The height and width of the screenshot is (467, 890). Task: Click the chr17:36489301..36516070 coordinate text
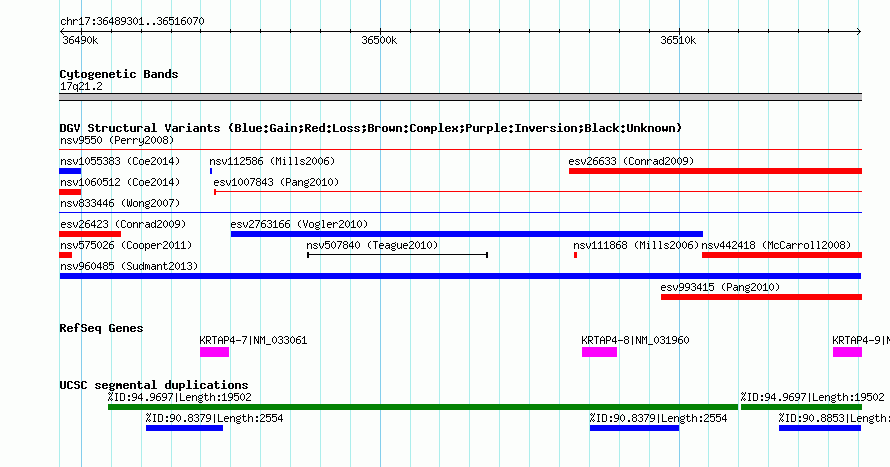tap(132, 22)
